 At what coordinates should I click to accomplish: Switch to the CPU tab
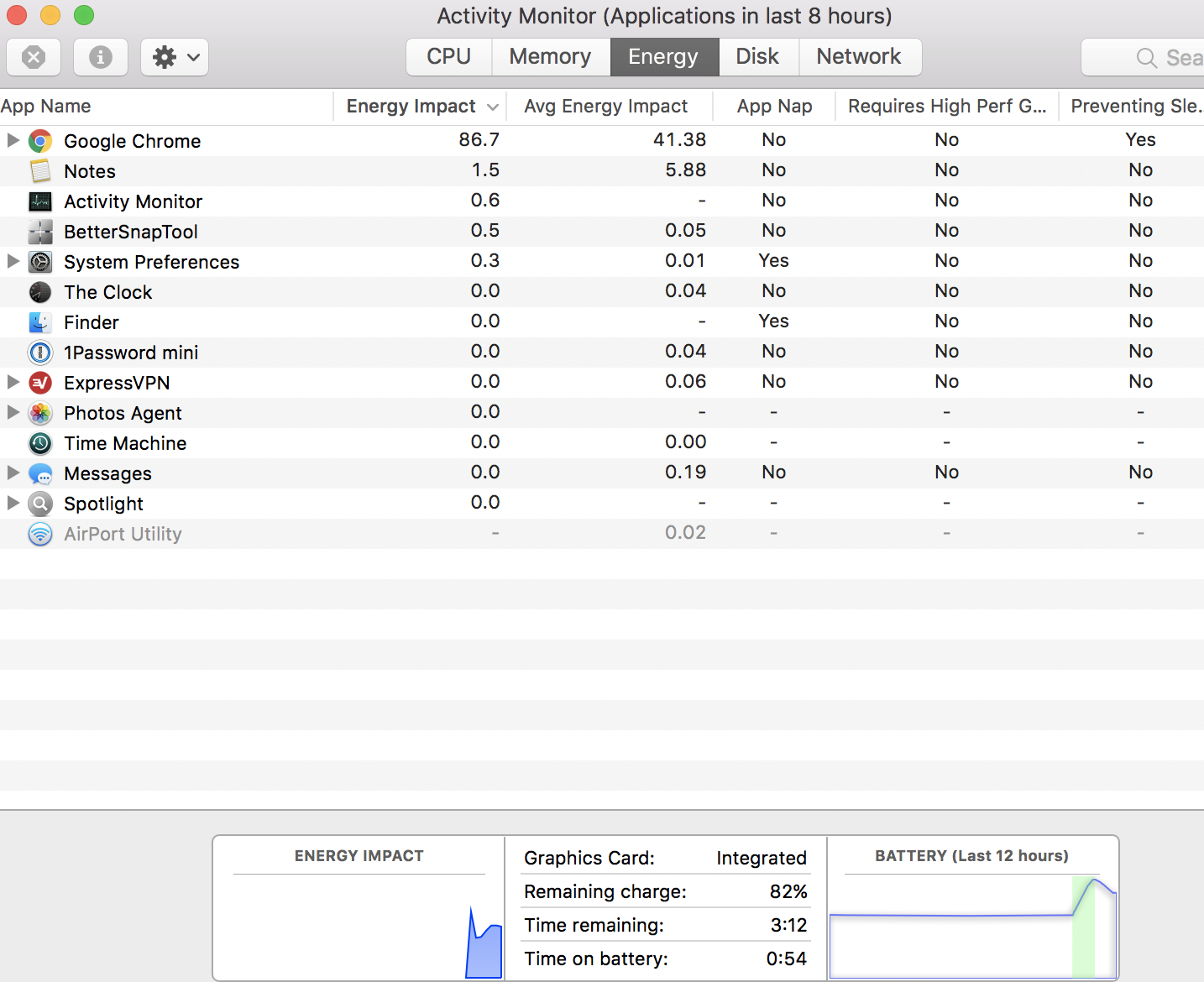pos(449,57)
